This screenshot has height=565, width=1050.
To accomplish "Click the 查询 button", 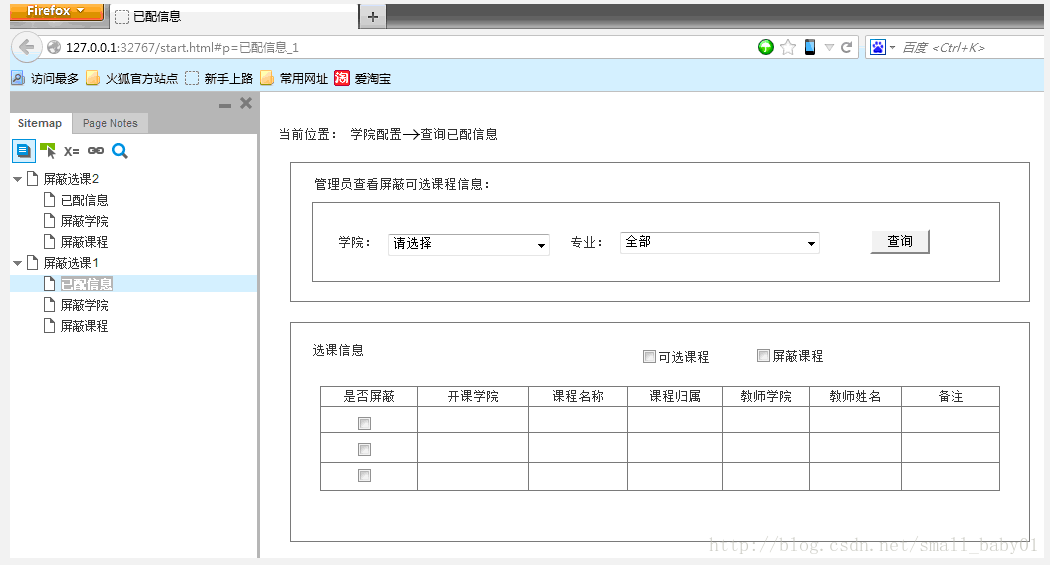I will (x=900, y=242).
